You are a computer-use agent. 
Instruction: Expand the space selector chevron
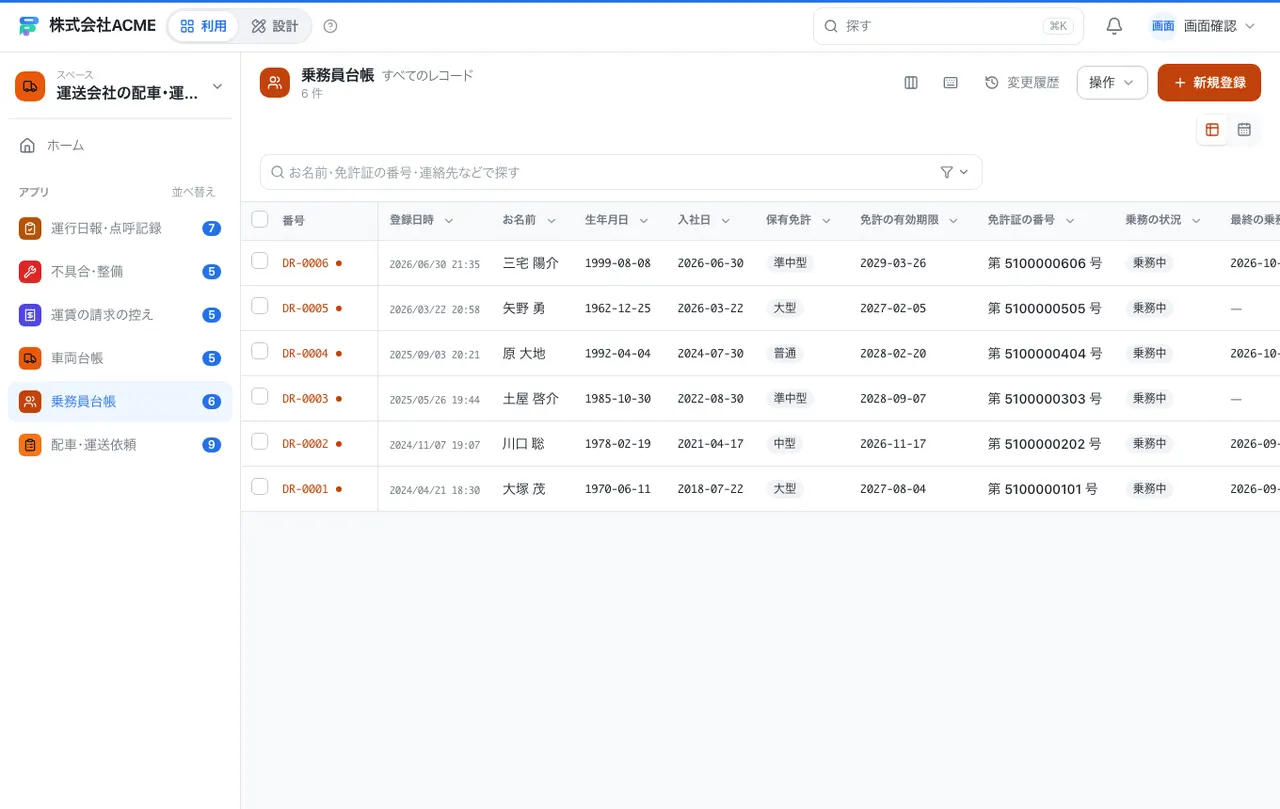pos(217,86)
